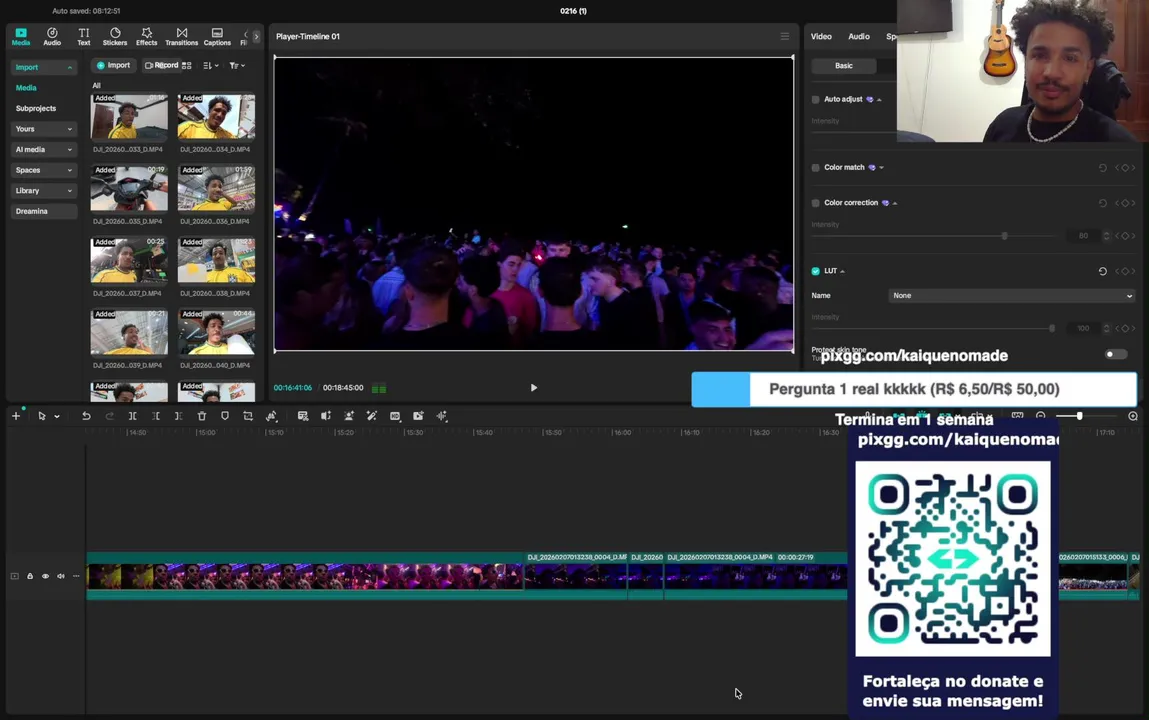Expand the Spaces sidebar section
The height and width of the screenshot is (720, 1149).
[43, 170]
